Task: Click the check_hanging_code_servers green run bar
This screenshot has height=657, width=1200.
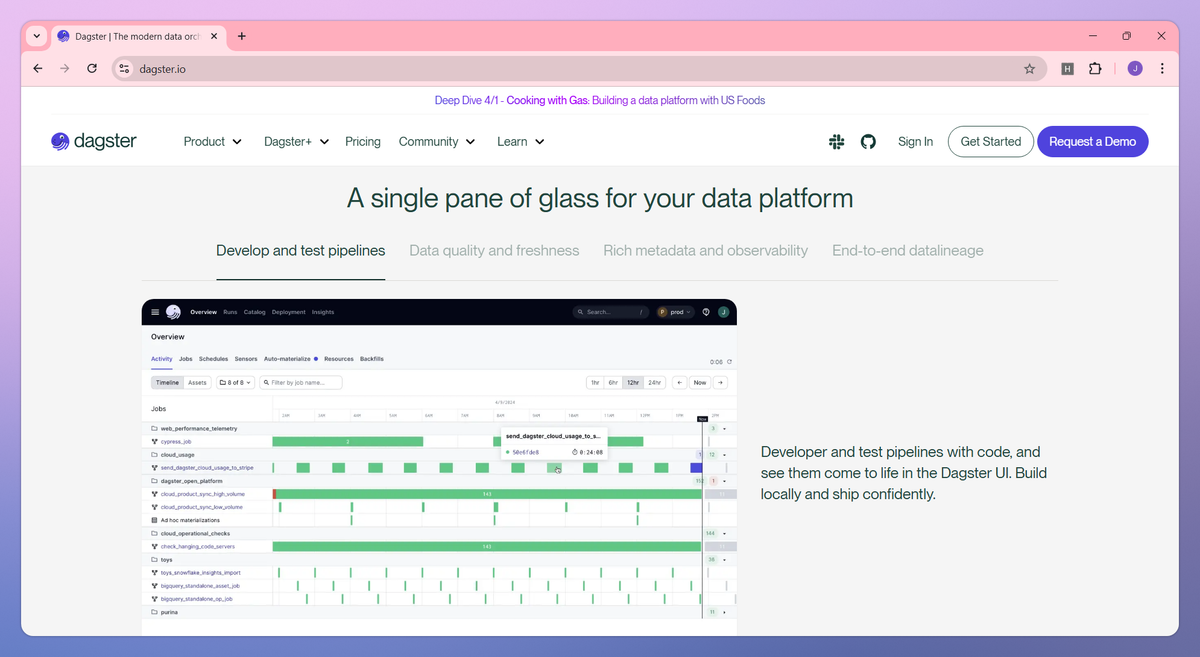Action: 487,546
